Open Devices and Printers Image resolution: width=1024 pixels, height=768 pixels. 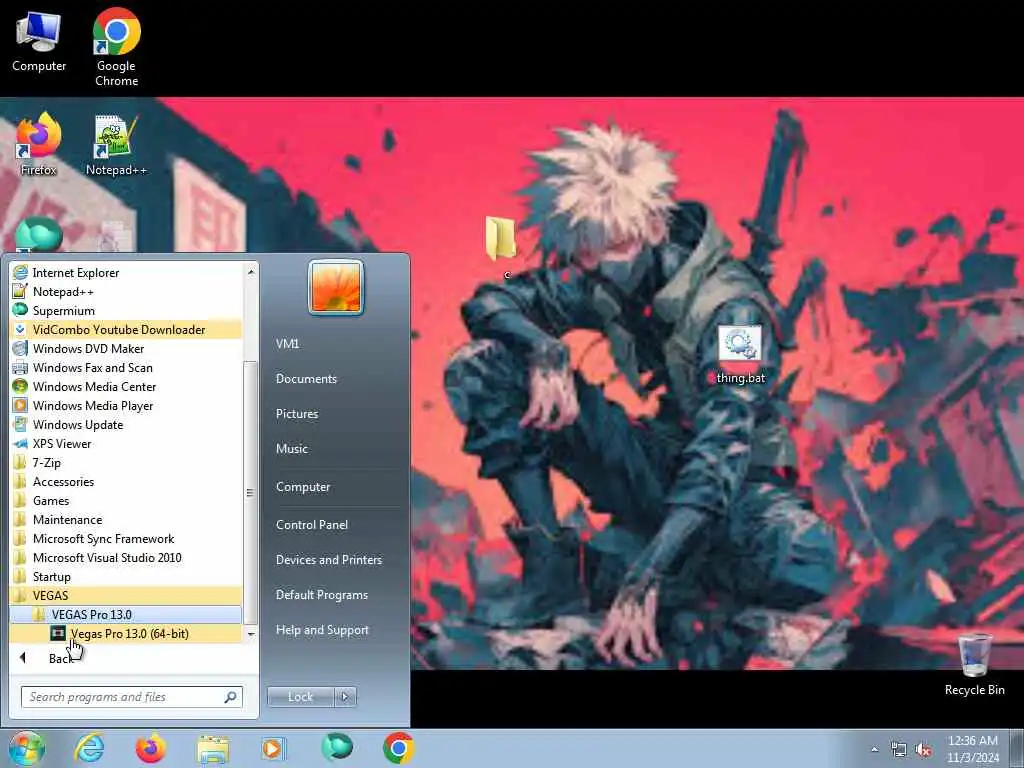click(x=329, y=560)
